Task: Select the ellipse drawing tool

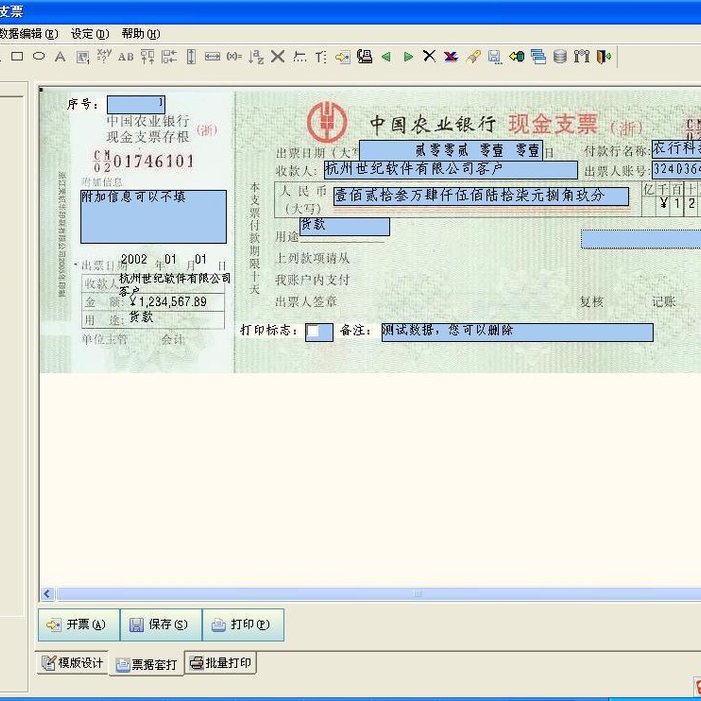Action: point(39,56)
